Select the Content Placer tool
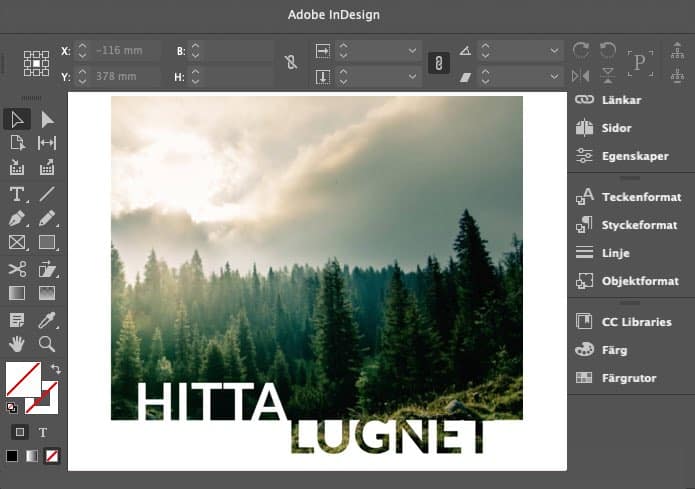695x489 pixels. (47, 168)
